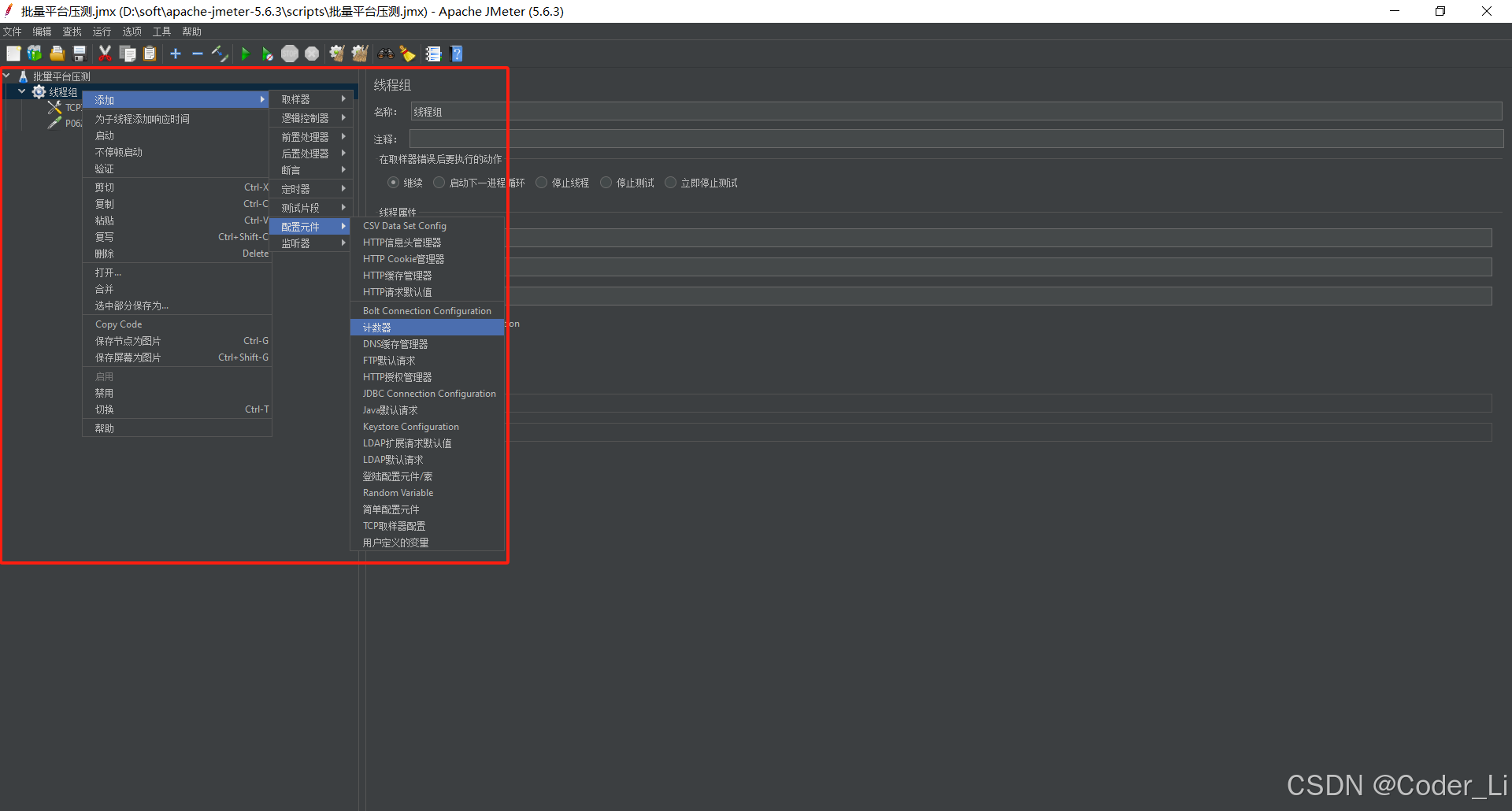Expand the 取样器 submenu

click(311, 99)
